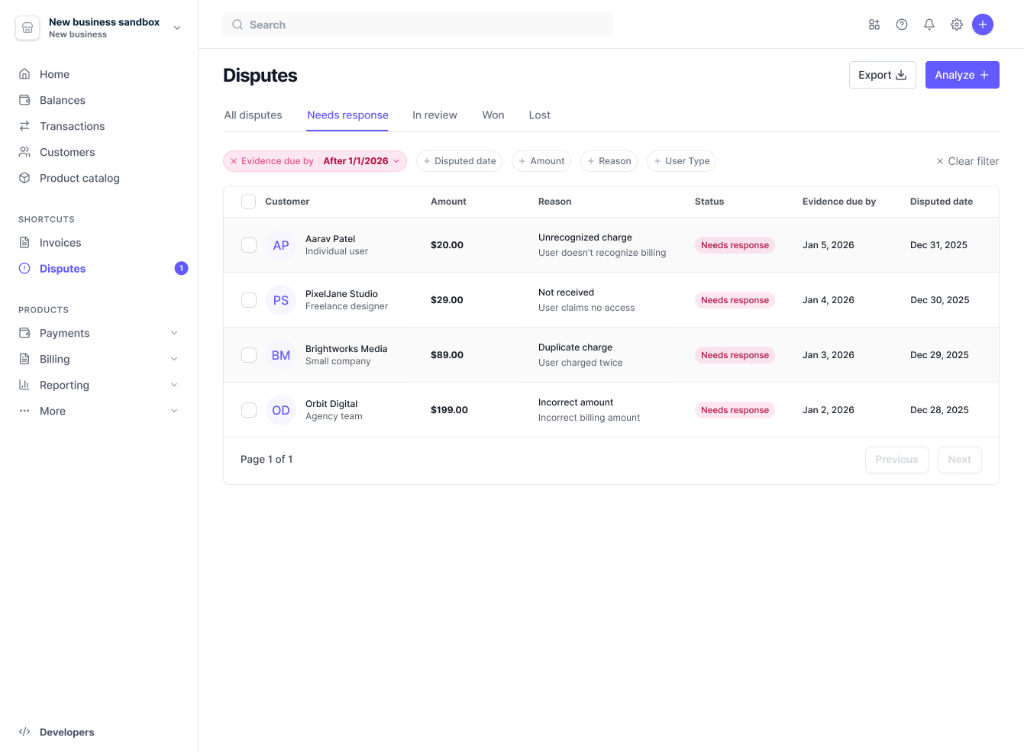Select the checkbox on the Orbit Digital row
The image size is (1024, 752).
point(248,410)
